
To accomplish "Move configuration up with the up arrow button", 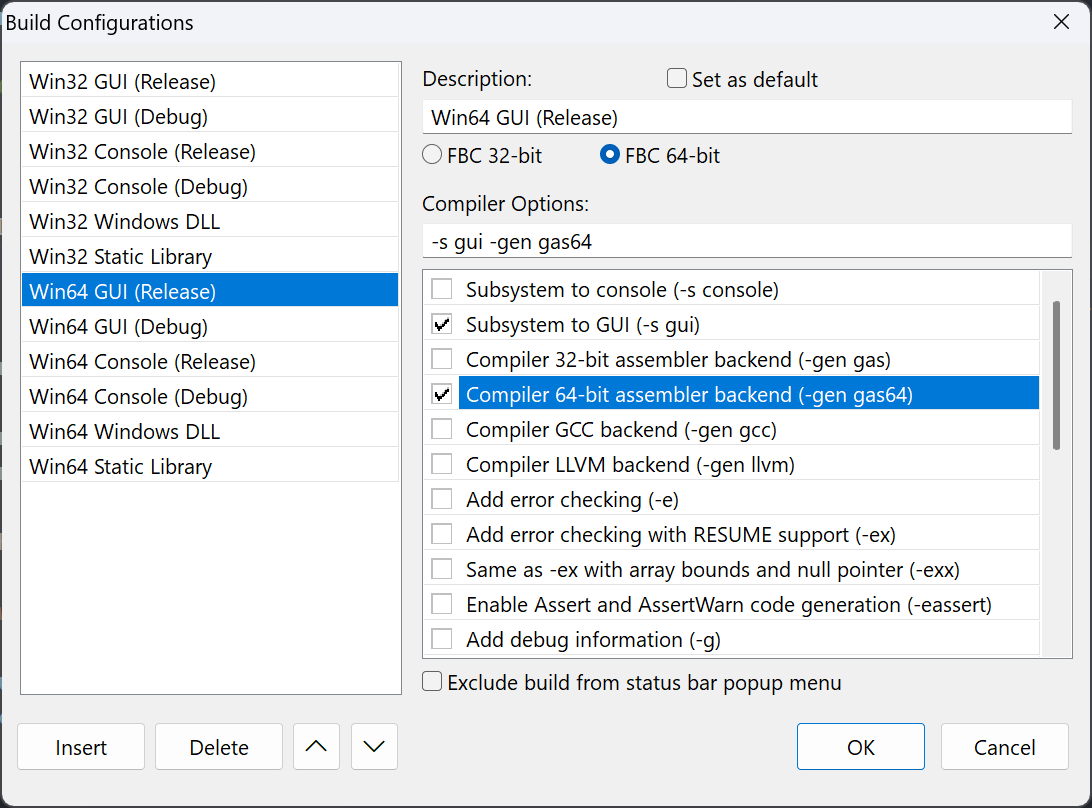I will 316,747.
